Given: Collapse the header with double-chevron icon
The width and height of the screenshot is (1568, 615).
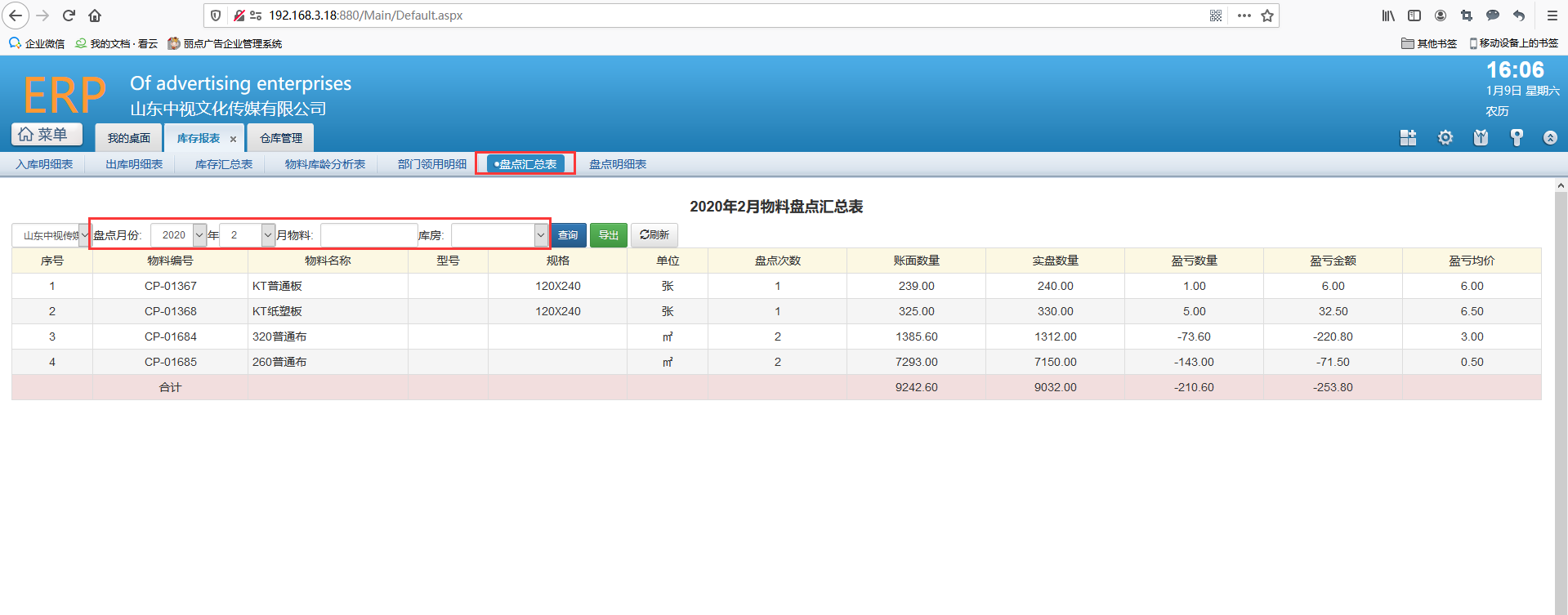Looking at the screenshot, I should click(x=1550, y=138).
